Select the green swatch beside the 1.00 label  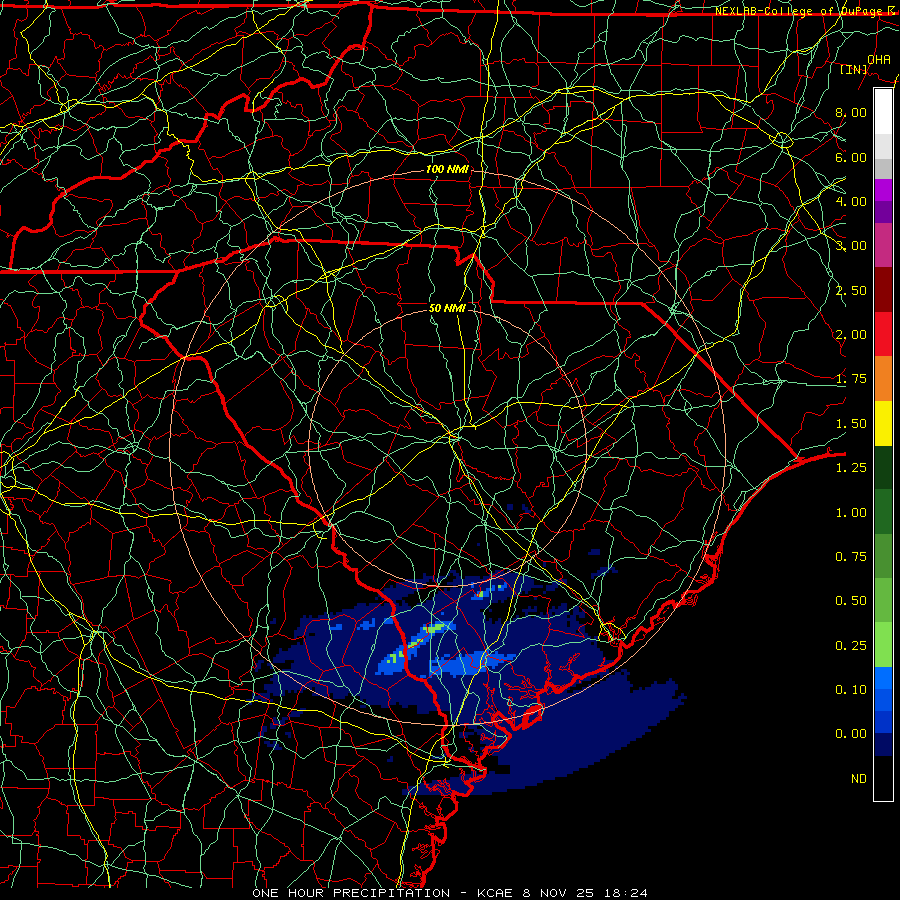tap(883, 512)
